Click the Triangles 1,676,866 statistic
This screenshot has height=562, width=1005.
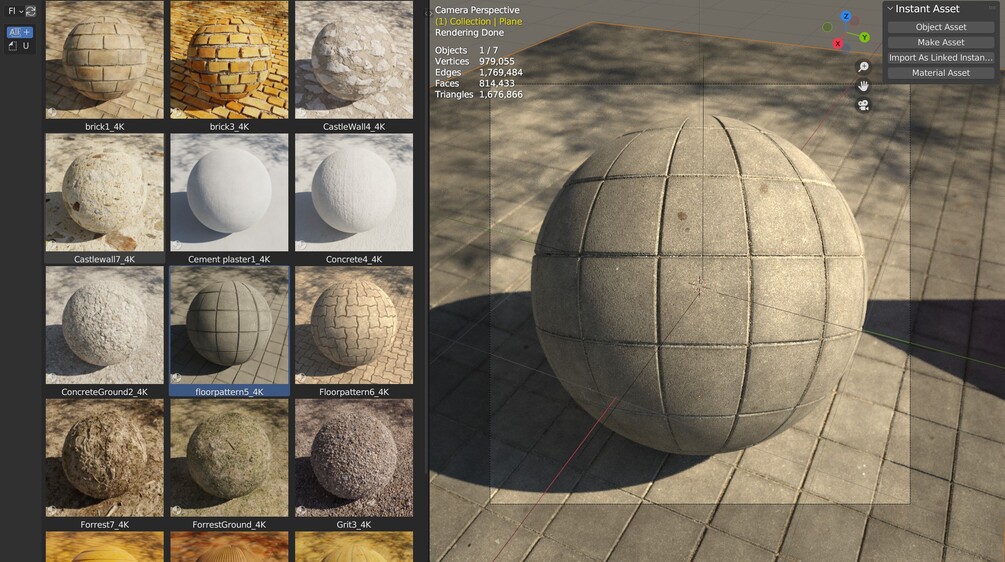(478, 94)
